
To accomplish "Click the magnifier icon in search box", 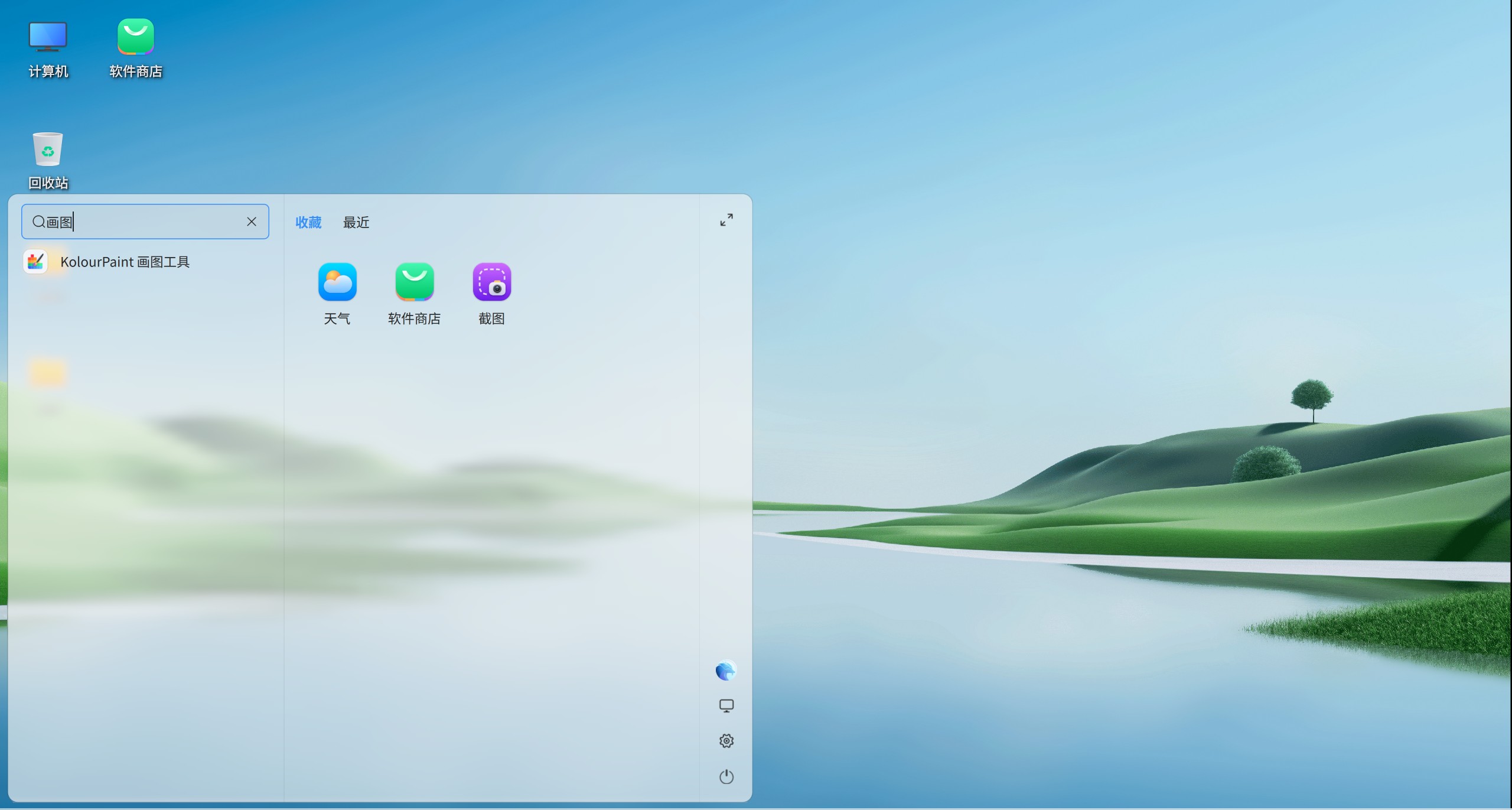I will click(38, 222).
